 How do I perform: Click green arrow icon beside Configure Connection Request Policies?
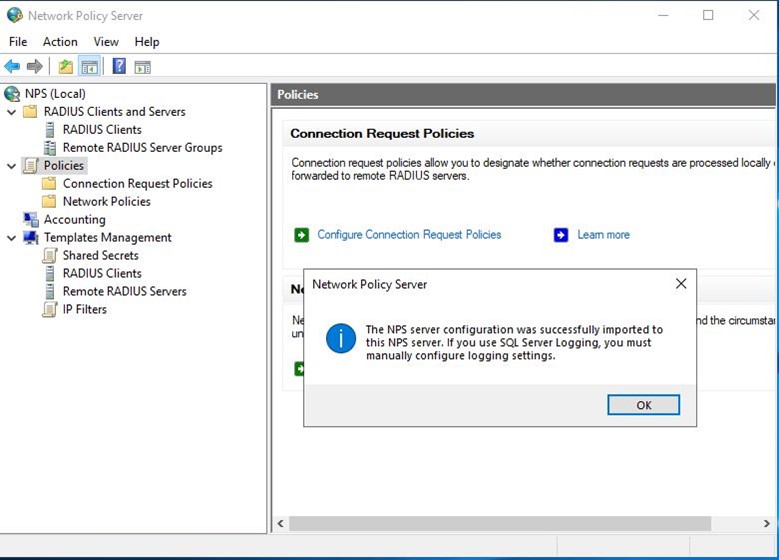(x=302, y=235)
